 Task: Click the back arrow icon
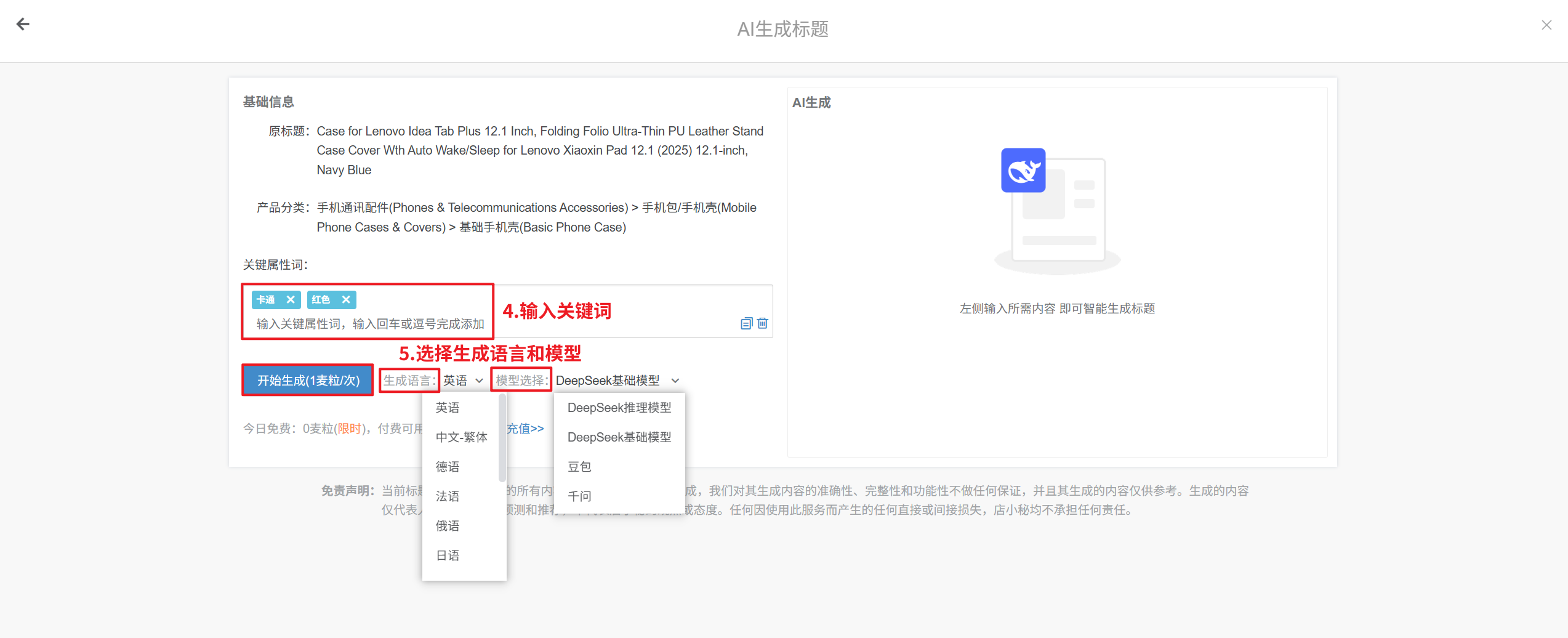coord(23,24)
